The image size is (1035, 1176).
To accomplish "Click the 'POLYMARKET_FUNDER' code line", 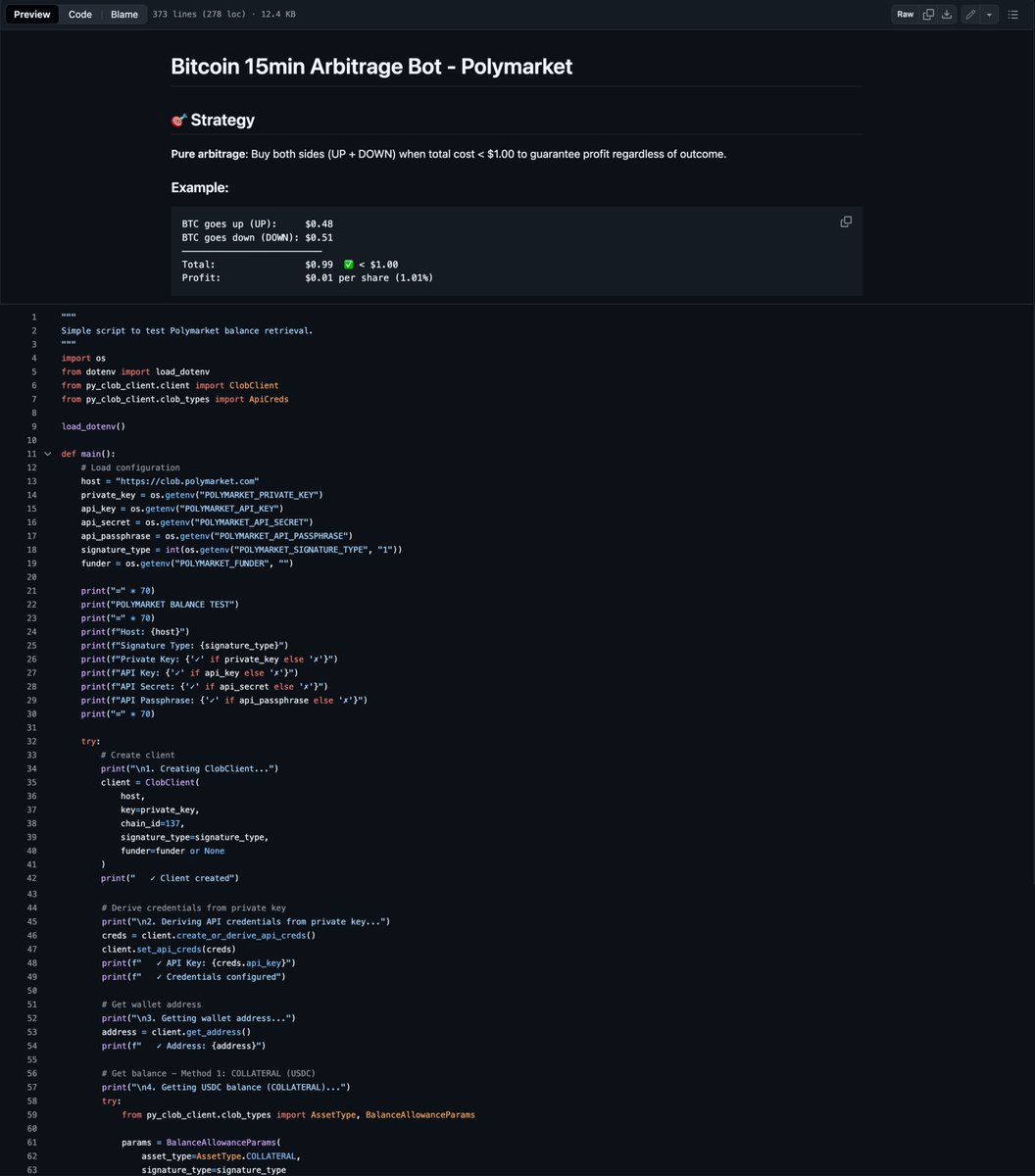I will pyautogui.click(x=187, y=563).
